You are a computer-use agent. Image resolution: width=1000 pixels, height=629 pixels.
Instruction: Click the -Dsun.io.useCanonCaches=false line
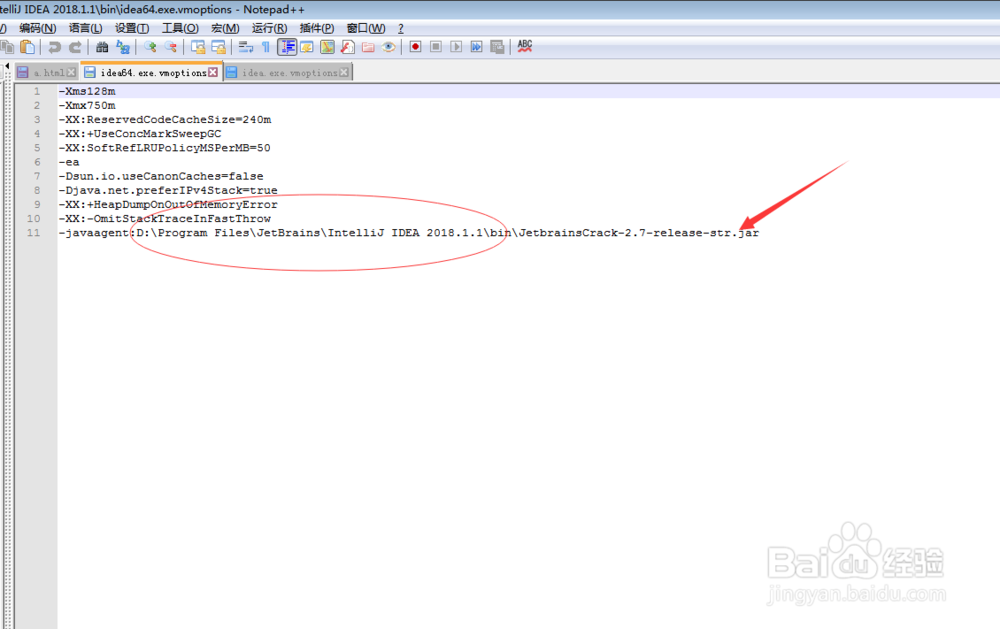(x=161, y=176)
